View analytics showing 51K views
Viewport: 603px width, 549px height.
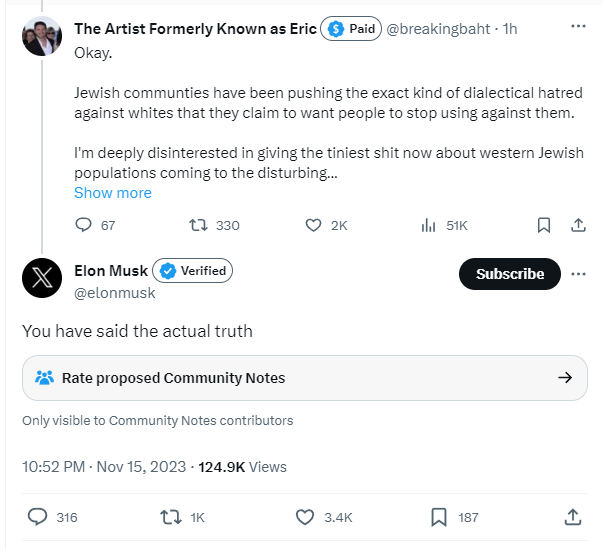point(428,225)
